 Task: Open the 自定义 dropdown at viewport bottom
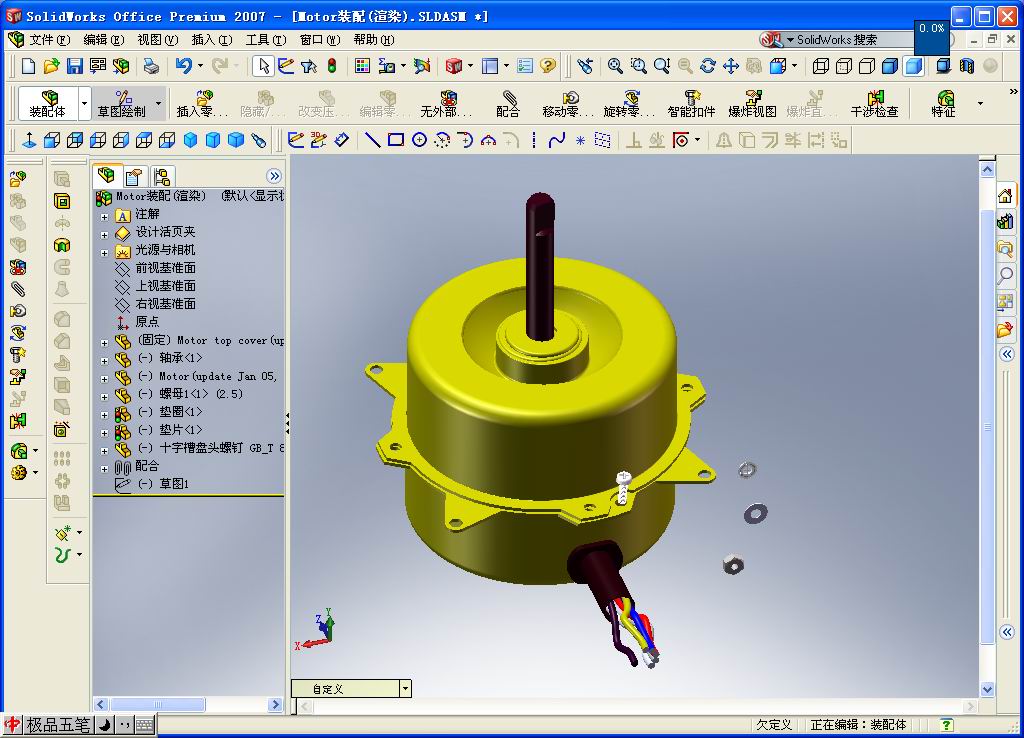click(x=406, y=688)
